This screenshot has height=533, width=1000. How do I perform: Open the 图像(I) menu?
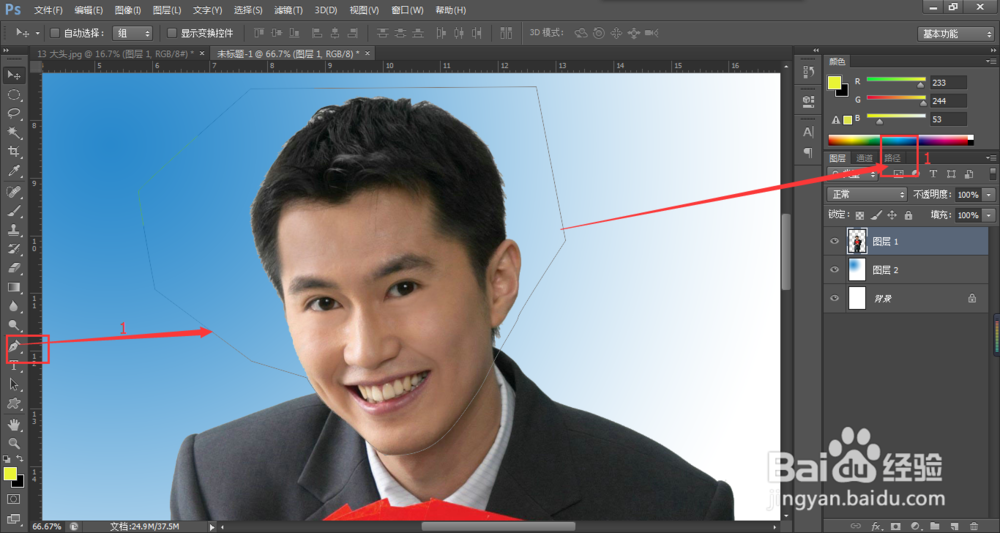(x=128, y=10)
